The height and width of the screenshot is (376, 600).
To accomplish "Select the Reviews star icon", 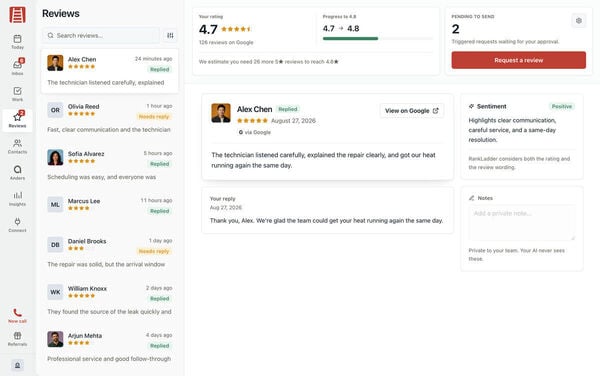I will pos(17,117).
